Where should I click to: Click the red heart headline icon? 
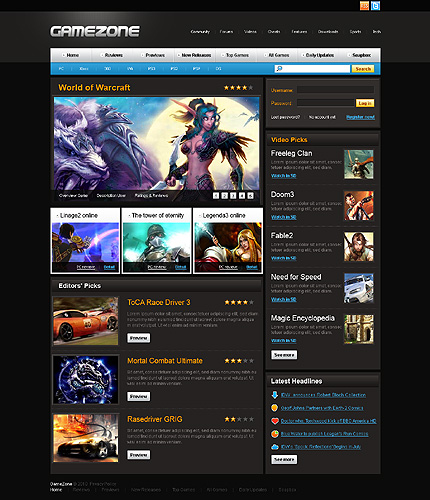(274, 421)
